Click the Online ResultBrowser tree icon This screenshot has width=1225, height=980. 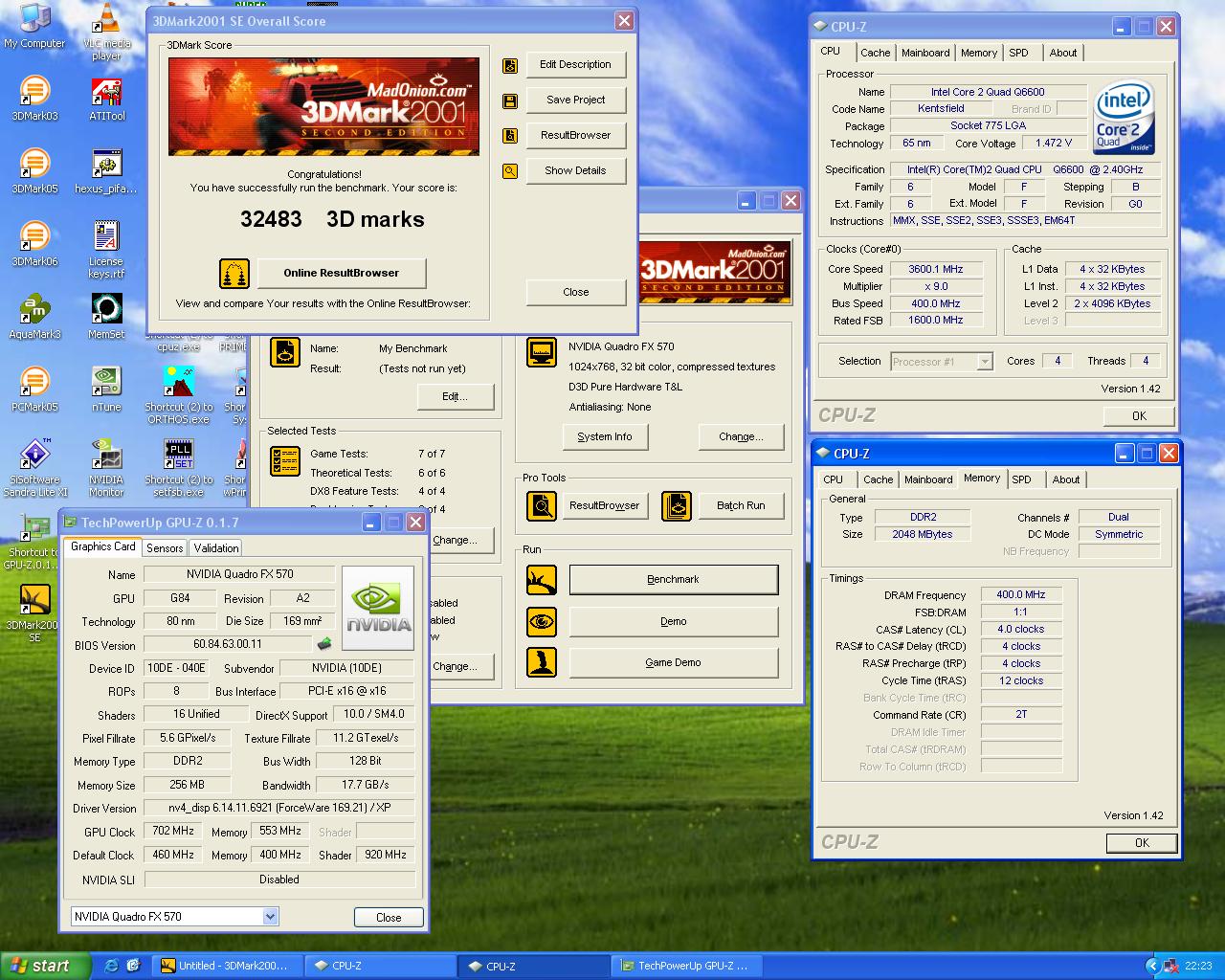click(x=234, y=274)
